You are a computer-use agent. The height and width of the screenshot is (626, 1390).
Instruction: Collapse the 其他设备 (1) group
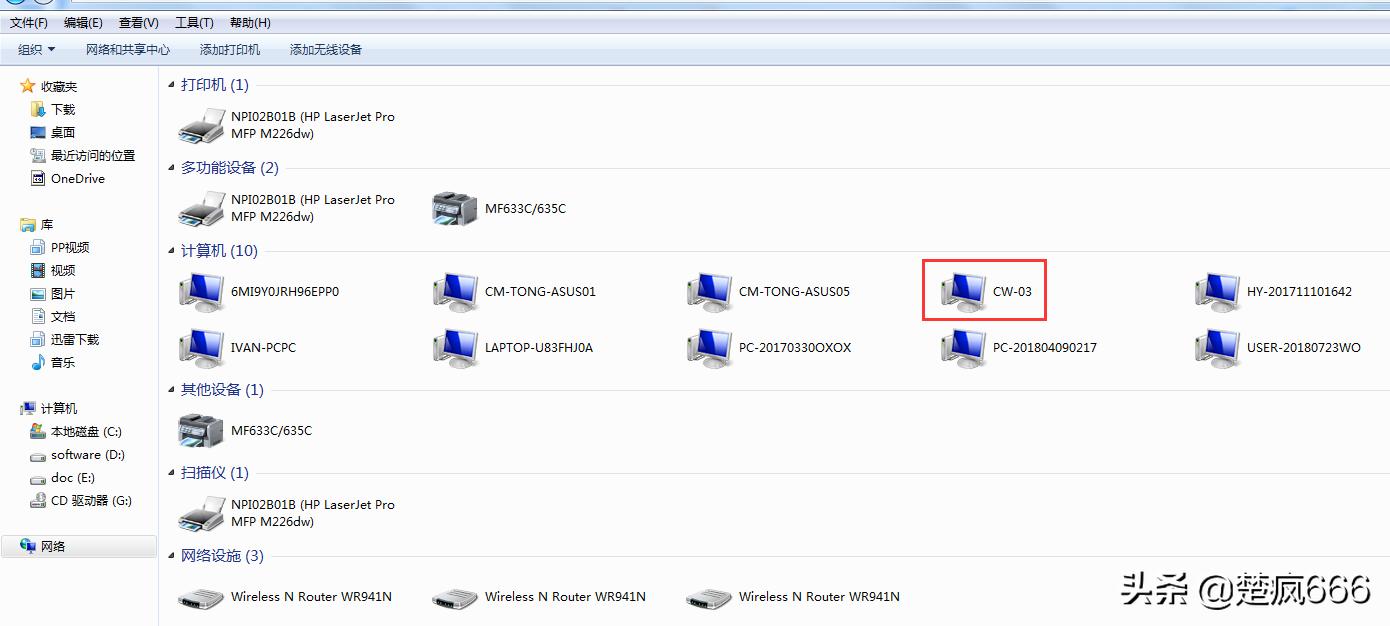pos(172,390)
